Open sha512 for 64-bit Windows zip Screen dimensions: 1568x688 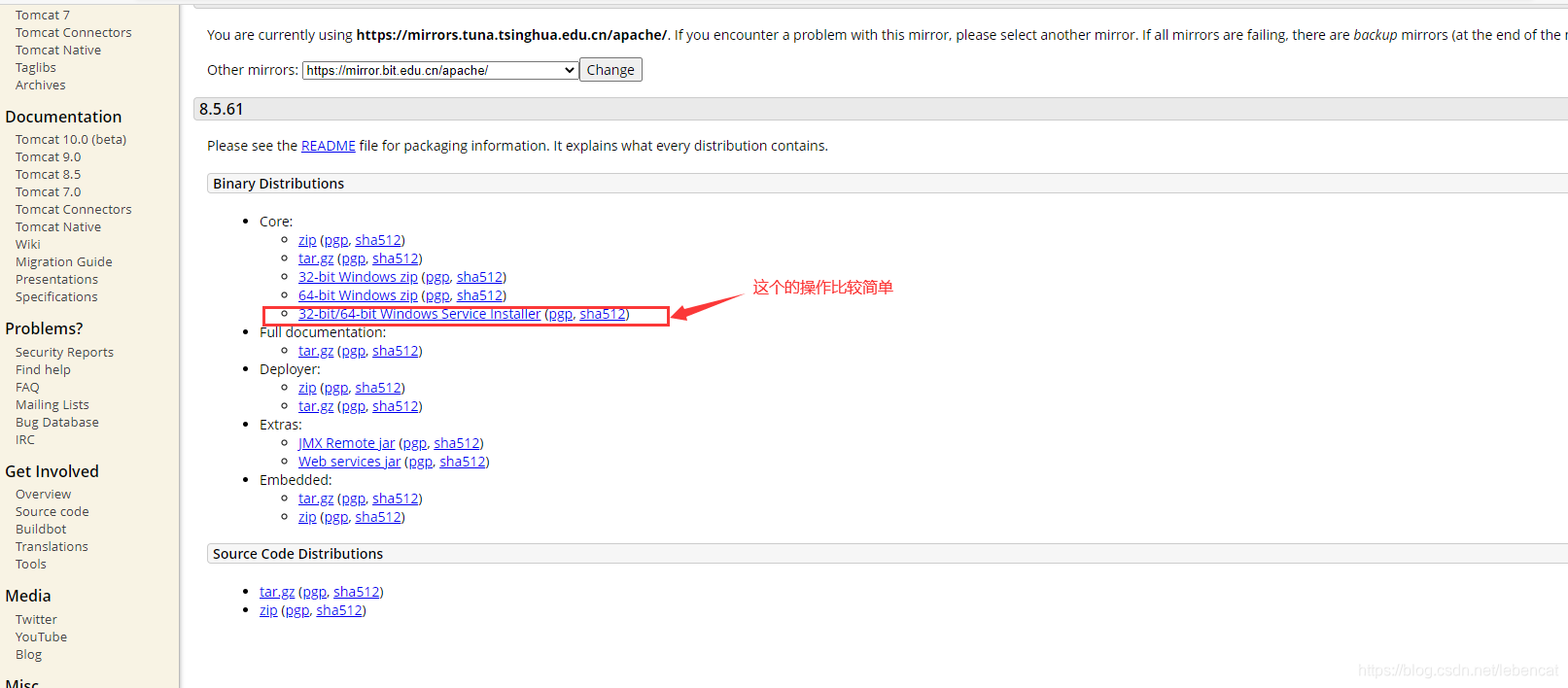pyautogui.click(x=479, y=295)
